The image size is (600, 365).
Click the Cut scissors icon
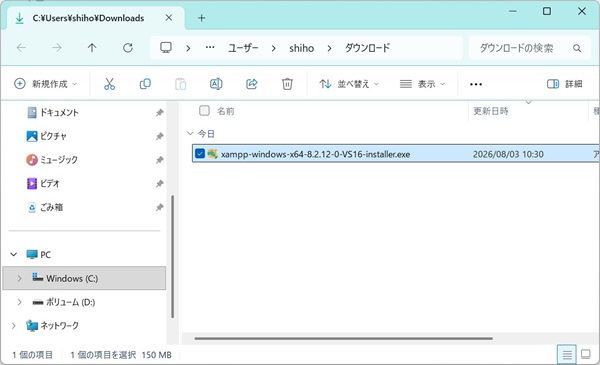click(x=109, y=84)
